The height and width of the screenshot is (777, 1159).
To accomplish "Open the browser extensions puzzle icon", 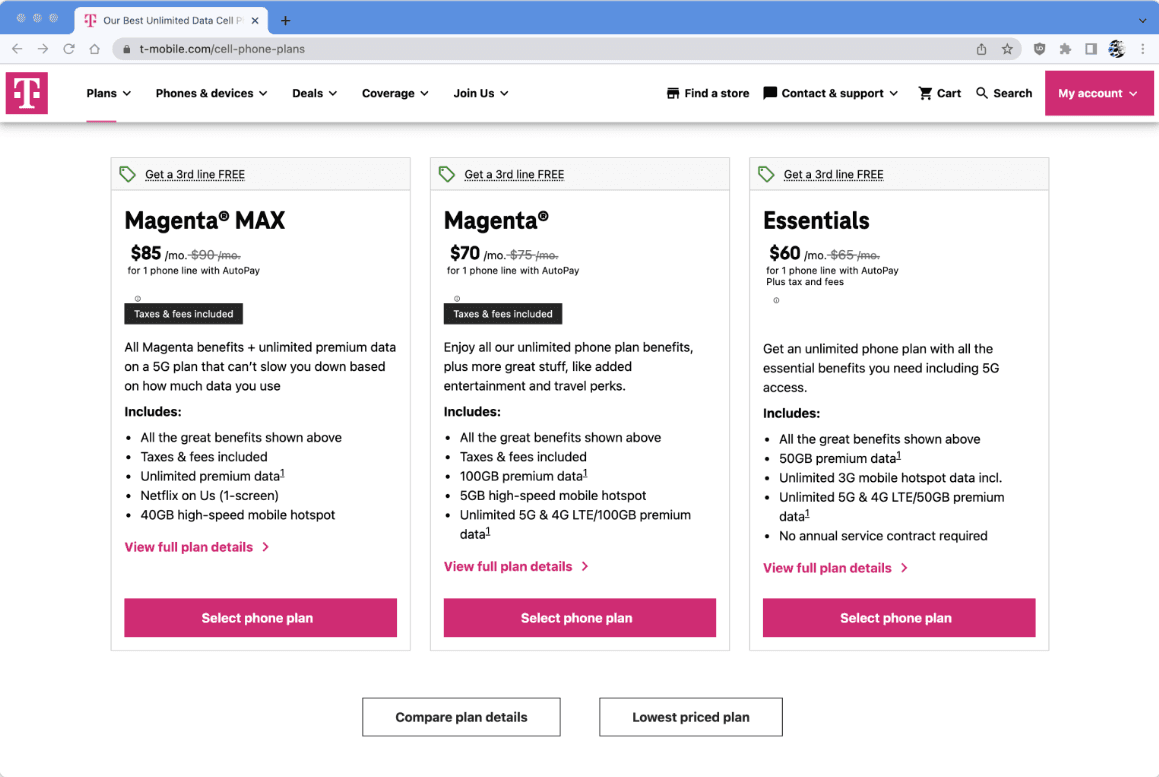I will [1065, 49].
